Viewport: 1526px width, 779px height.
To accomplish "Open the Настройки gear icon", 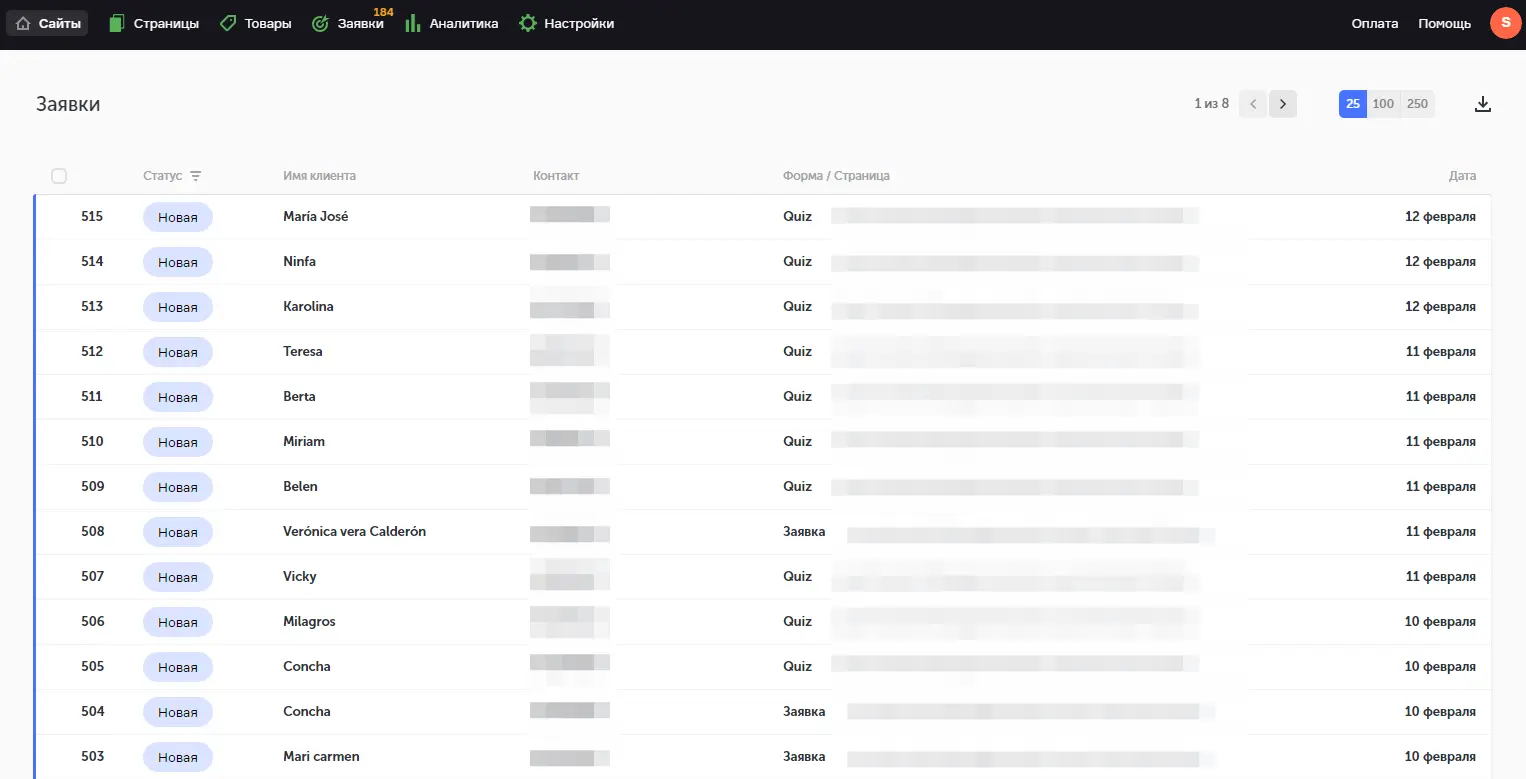I will 528,23.
